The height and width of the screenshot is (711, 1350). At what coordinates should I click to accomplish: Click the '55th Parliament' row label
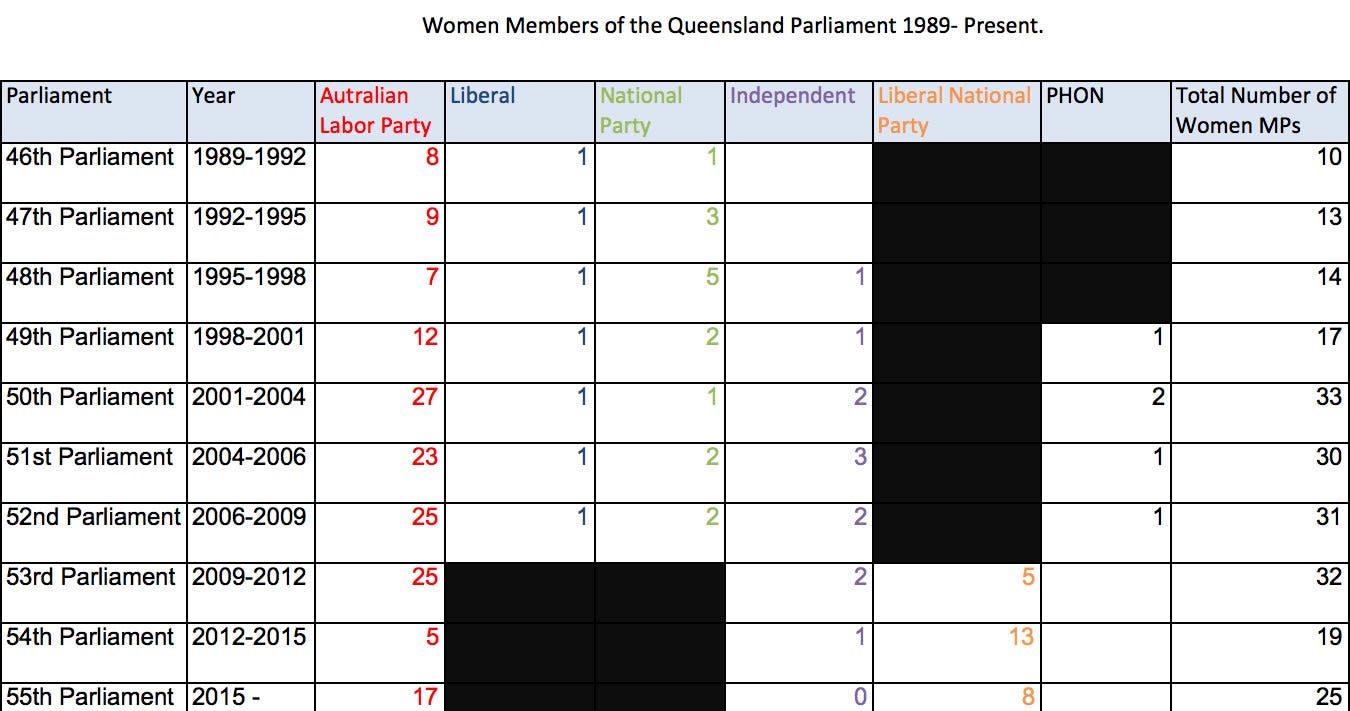pos(90,697)
